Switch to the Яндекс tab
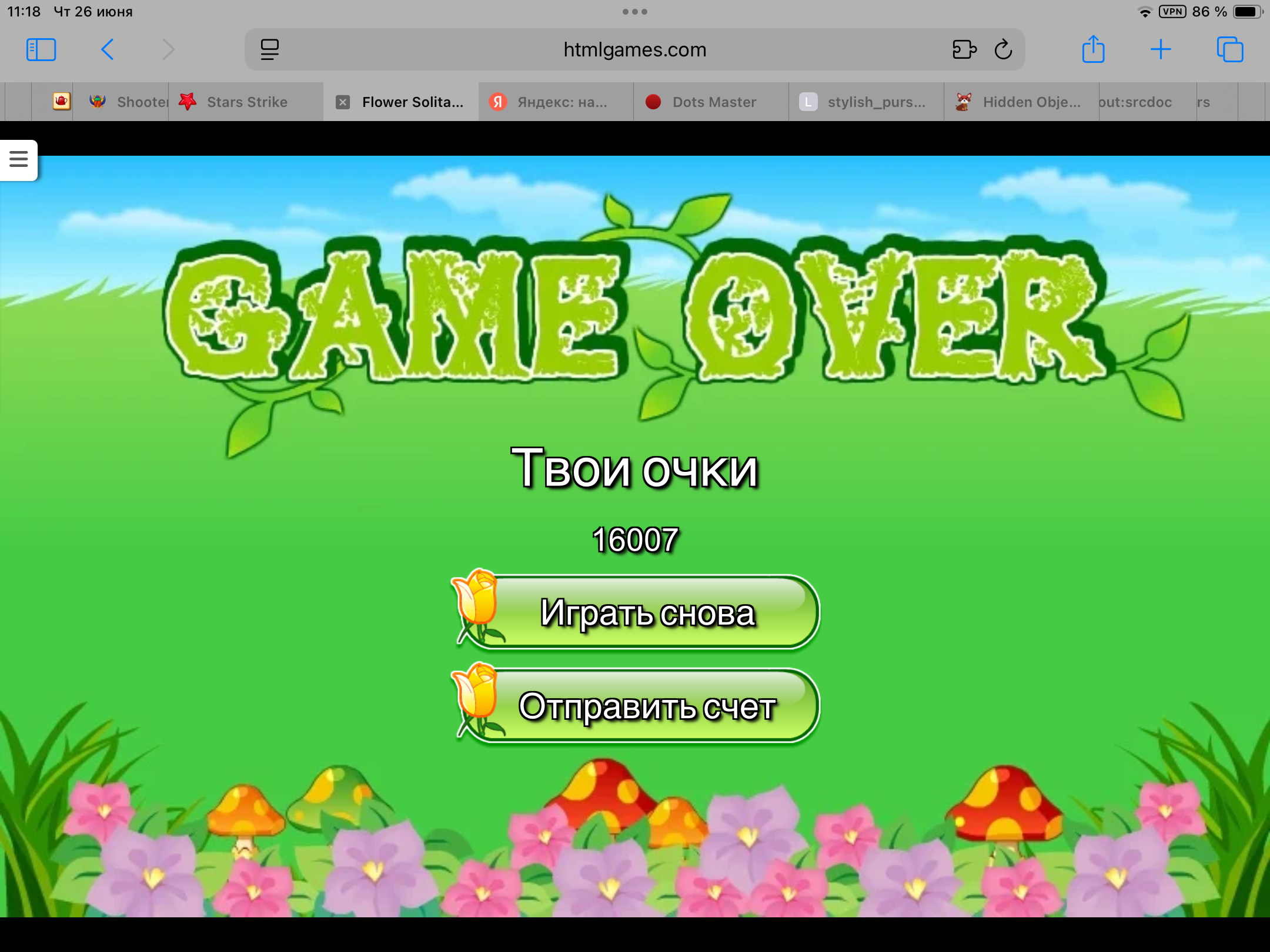 pos(556,102)
